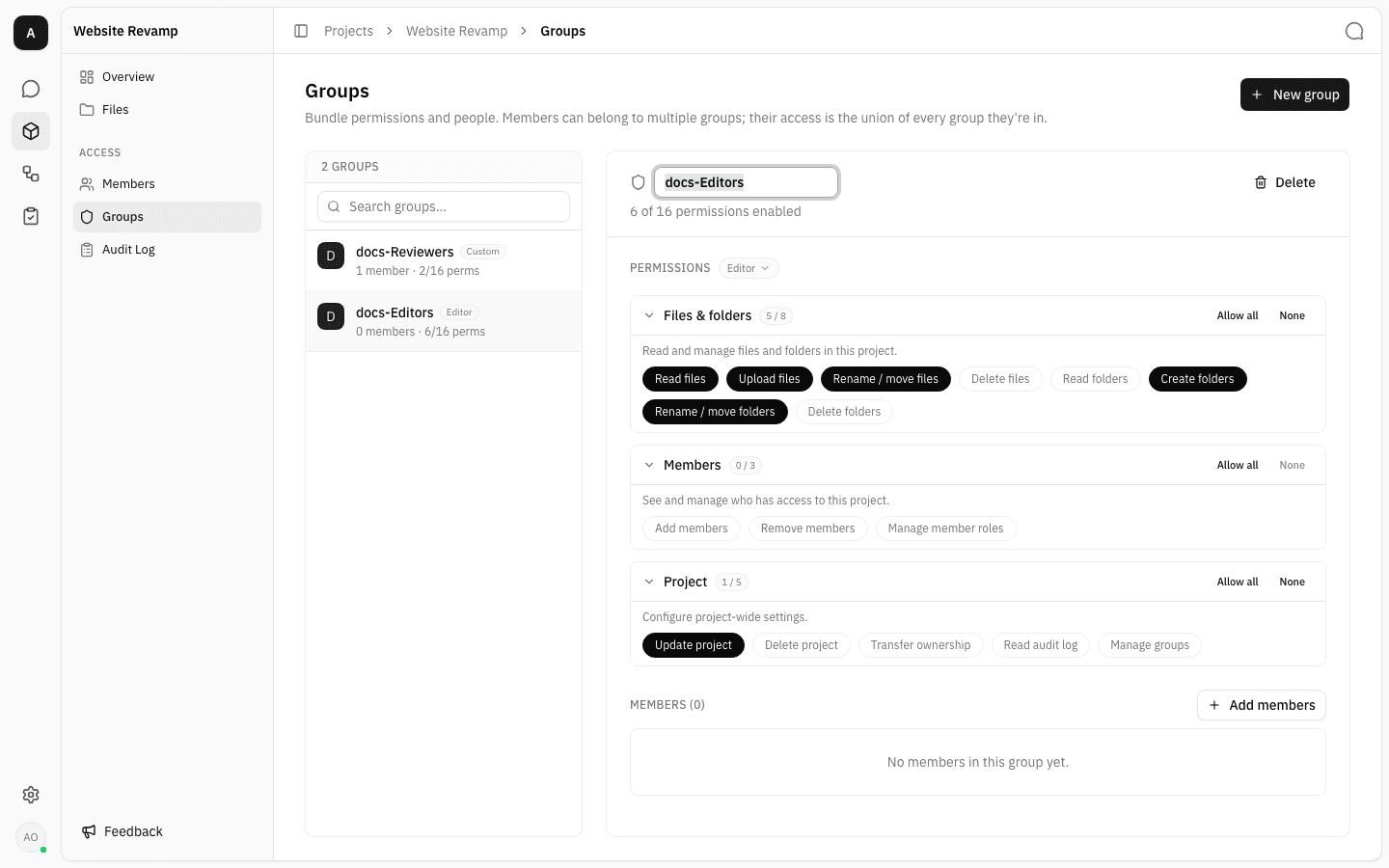Viewport: 1389px width, 868px height.
Task: Toggle Upload files permission
Action: pyautogui.click(x=770, y=379)
